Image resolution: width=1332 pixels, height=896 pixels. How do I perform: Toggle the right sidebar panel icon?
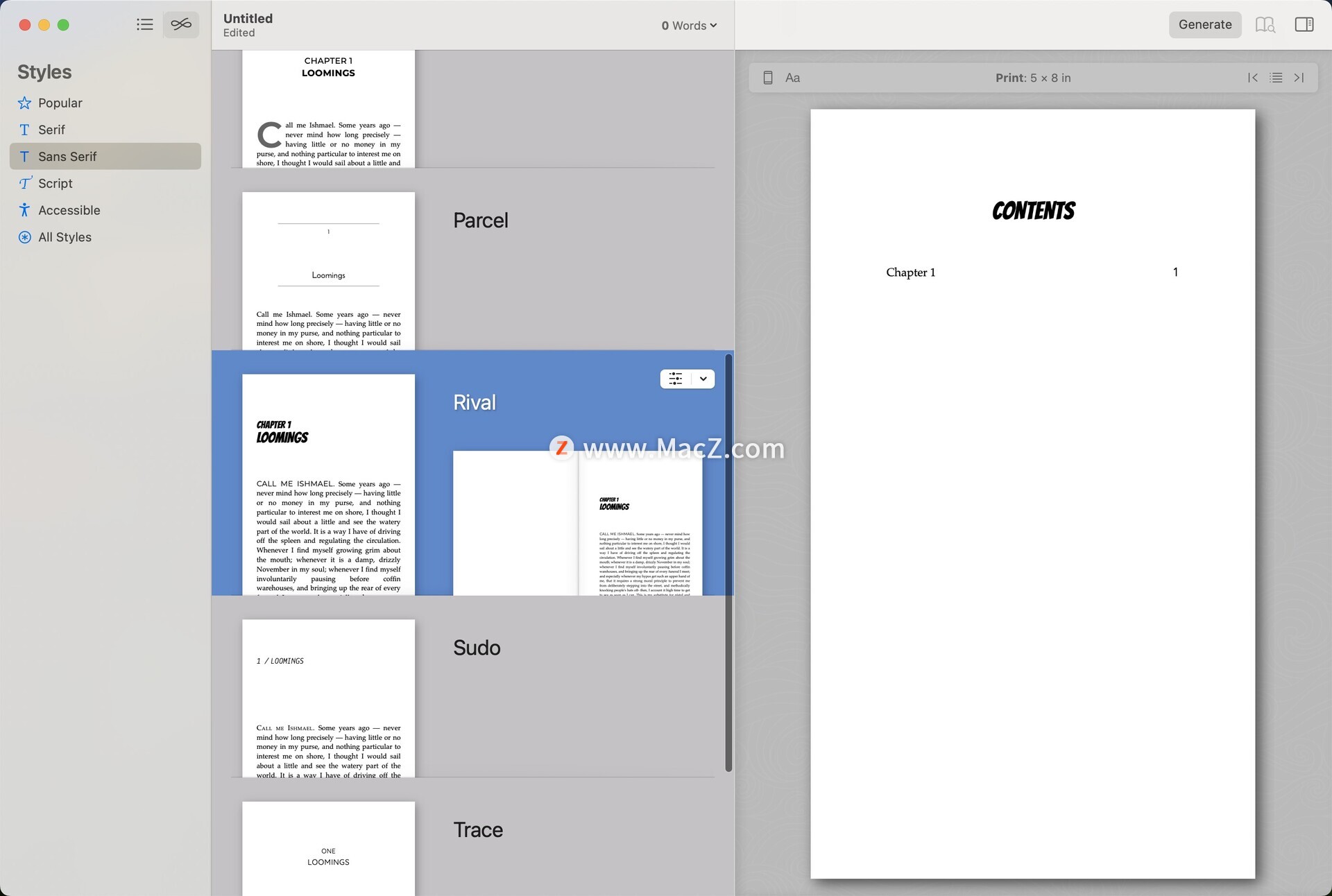click(1304, 25)
